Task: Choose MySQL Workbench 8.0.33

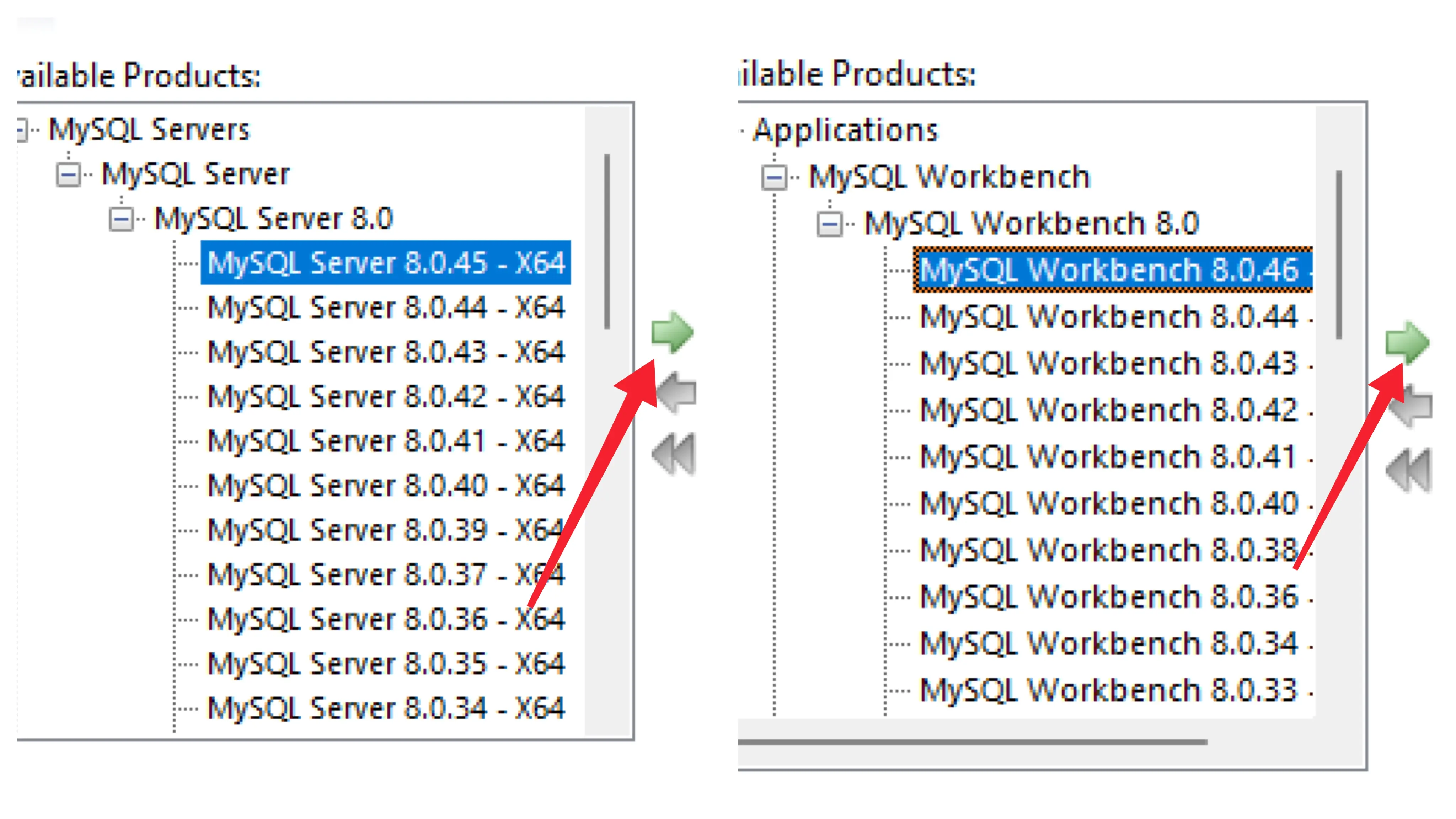Action: [x=1116, y=691]
